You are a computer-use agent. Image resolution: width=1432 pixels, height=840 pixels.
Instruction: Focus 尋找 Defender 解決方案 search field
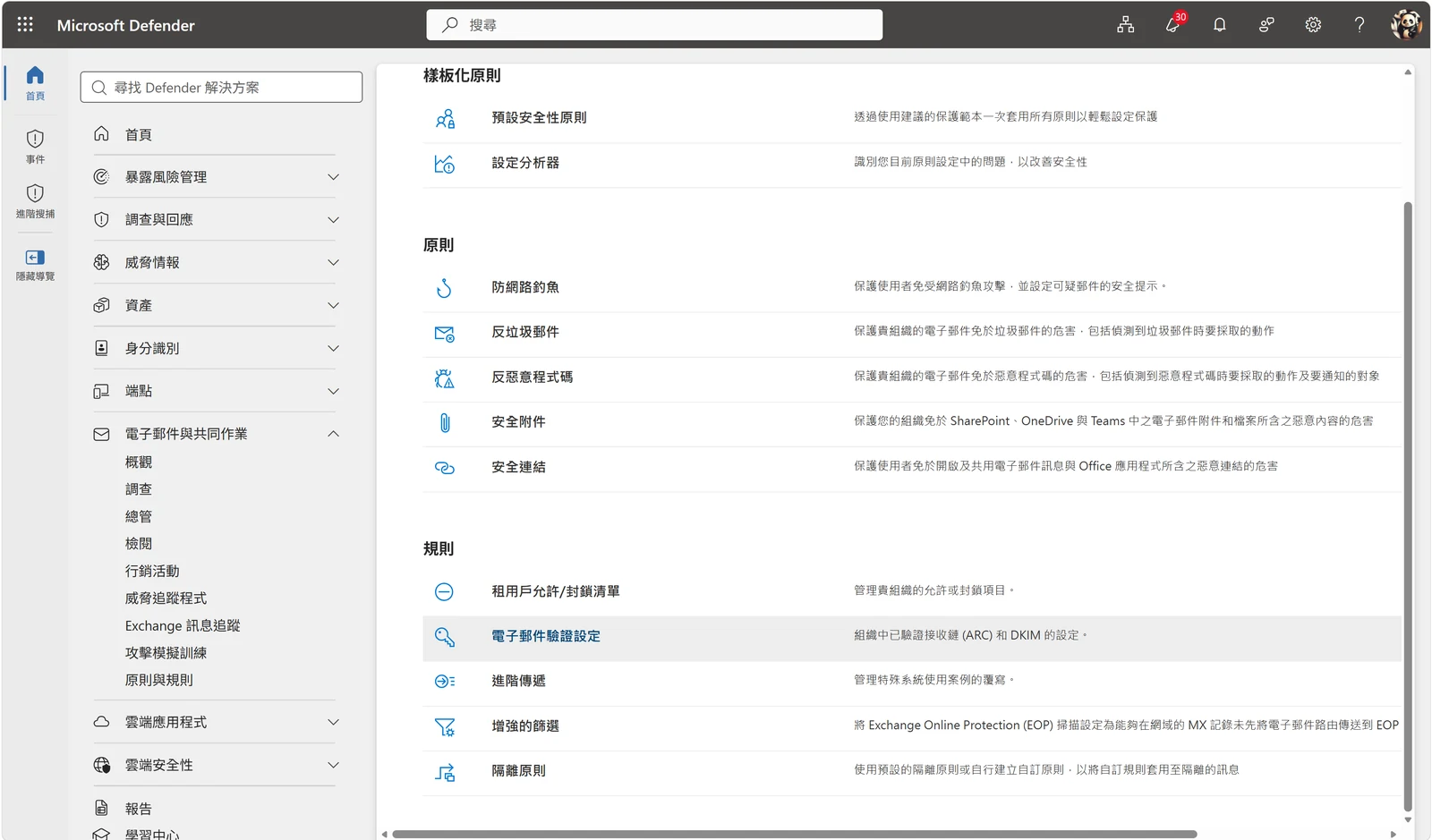coord(221,88)
